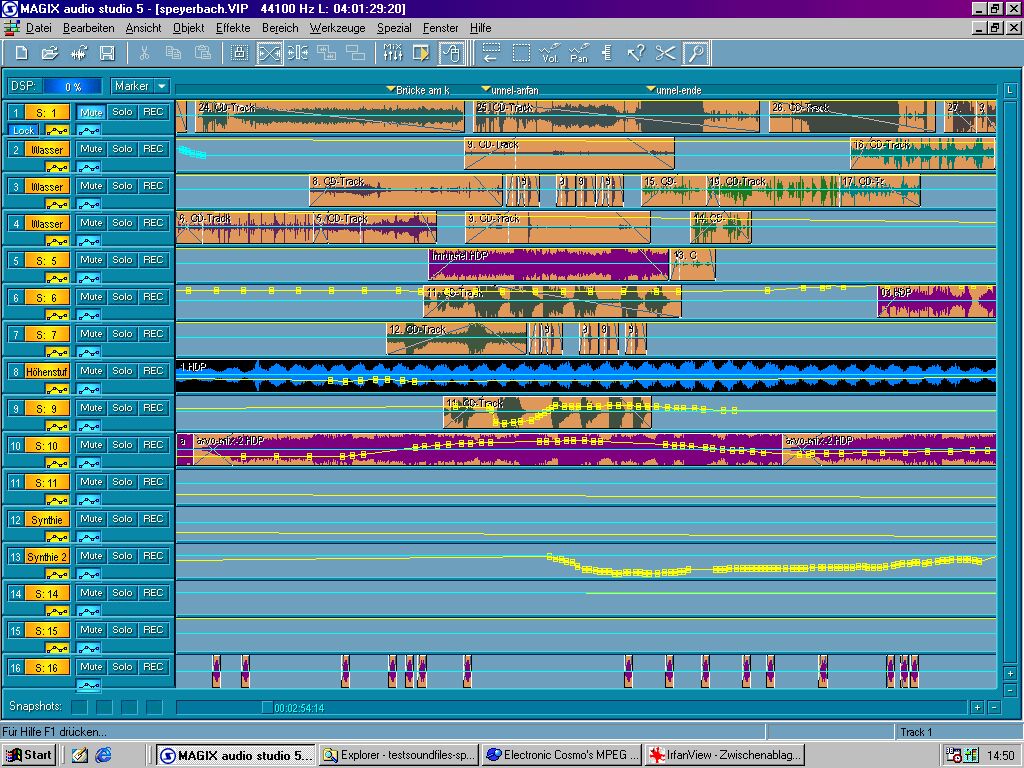Cut selection with the scissors toolbar icon
The image size is (1024, 768).
tap(144, 54)
